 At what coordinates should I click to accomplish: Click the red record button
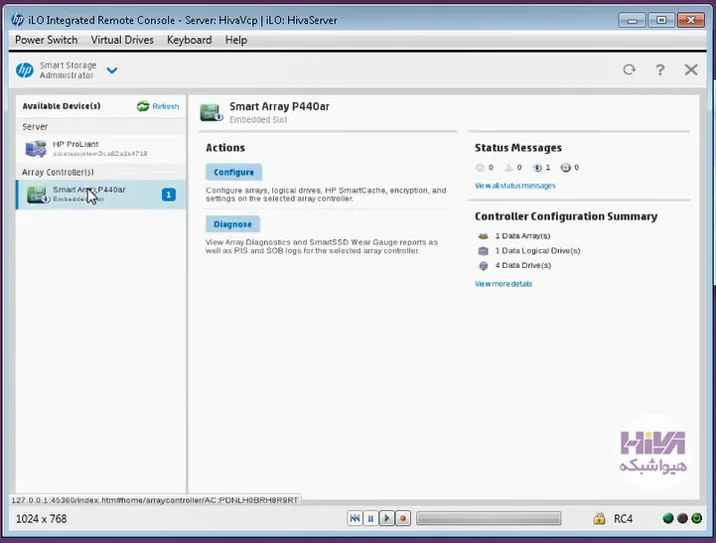[x=403, y=518]
